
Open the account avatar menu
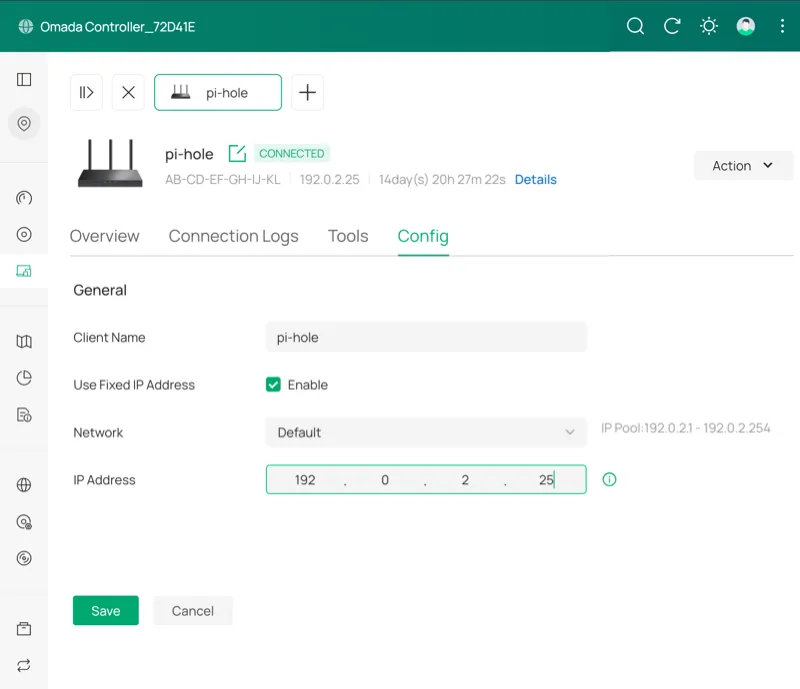pyautogui.click(x=746, y=26)
